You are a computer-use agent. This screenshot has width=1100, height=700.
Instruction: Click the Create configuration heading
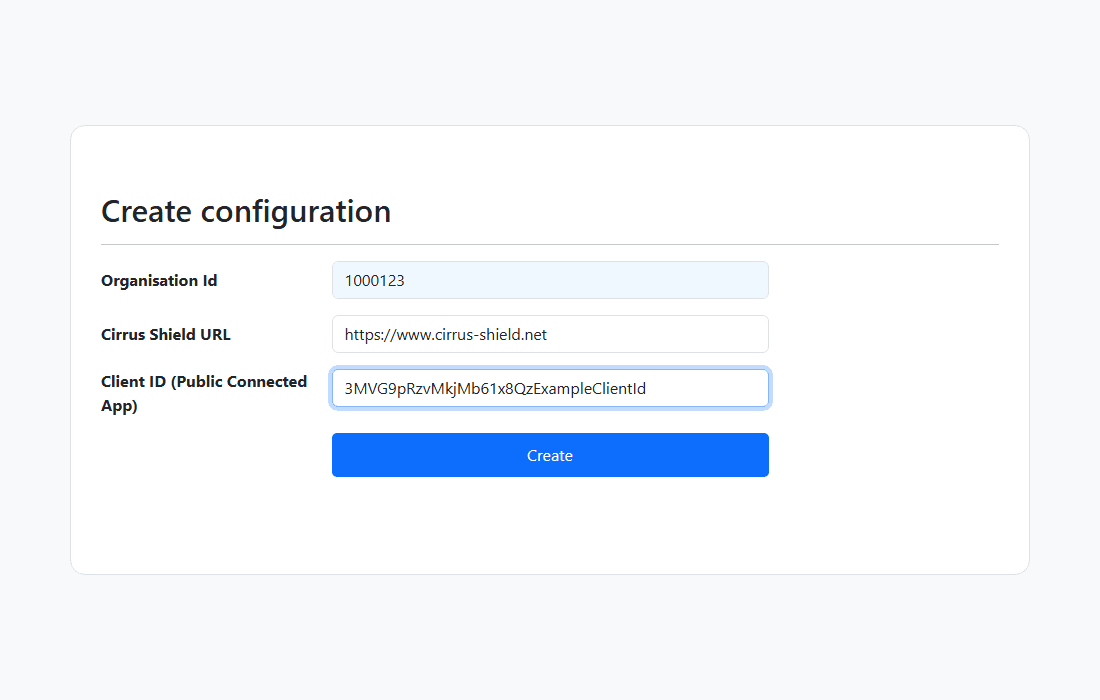pos(246,211)
